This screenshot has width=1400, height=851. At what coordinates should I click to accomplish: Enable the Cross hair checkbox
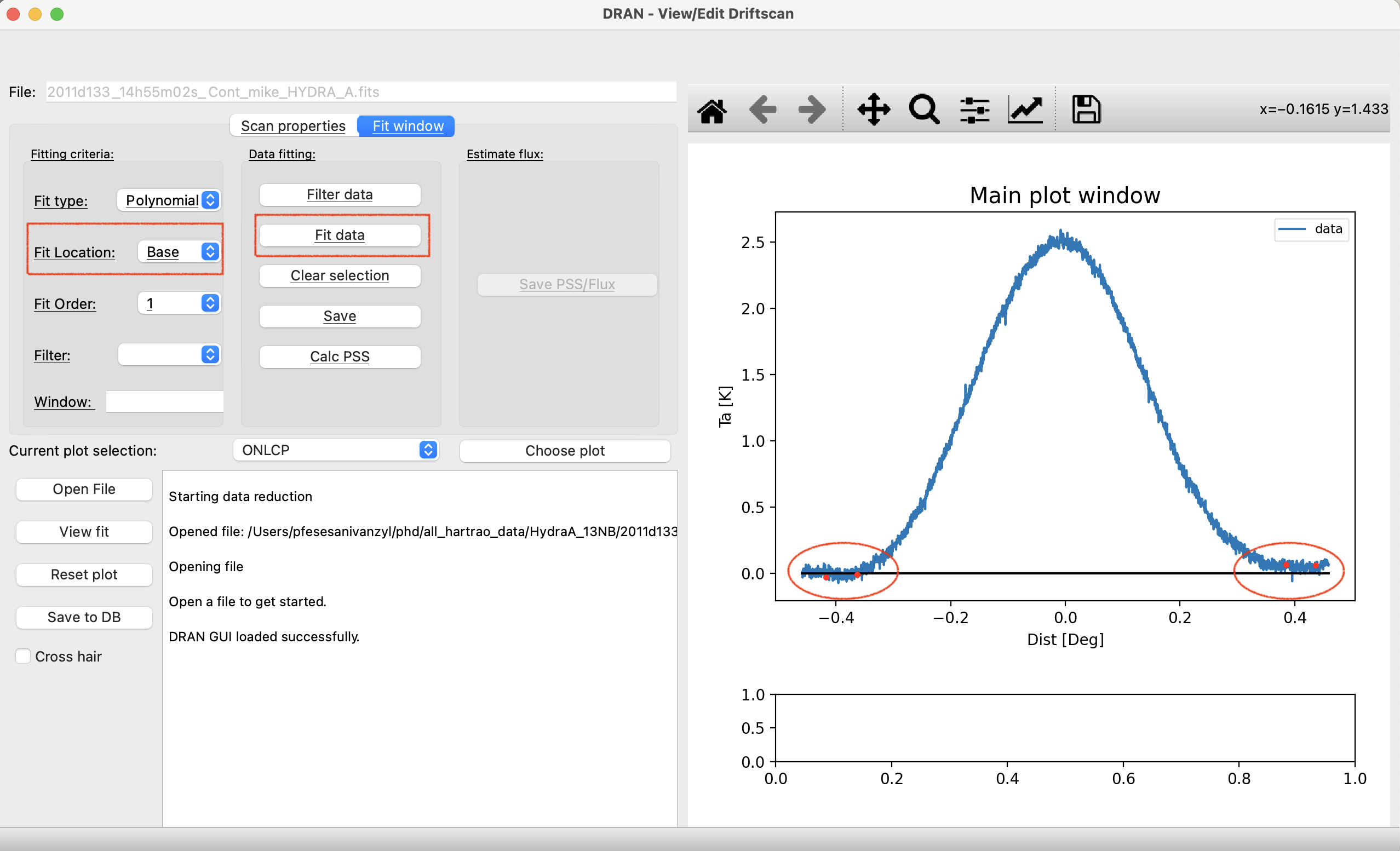[x=24, y=656]
